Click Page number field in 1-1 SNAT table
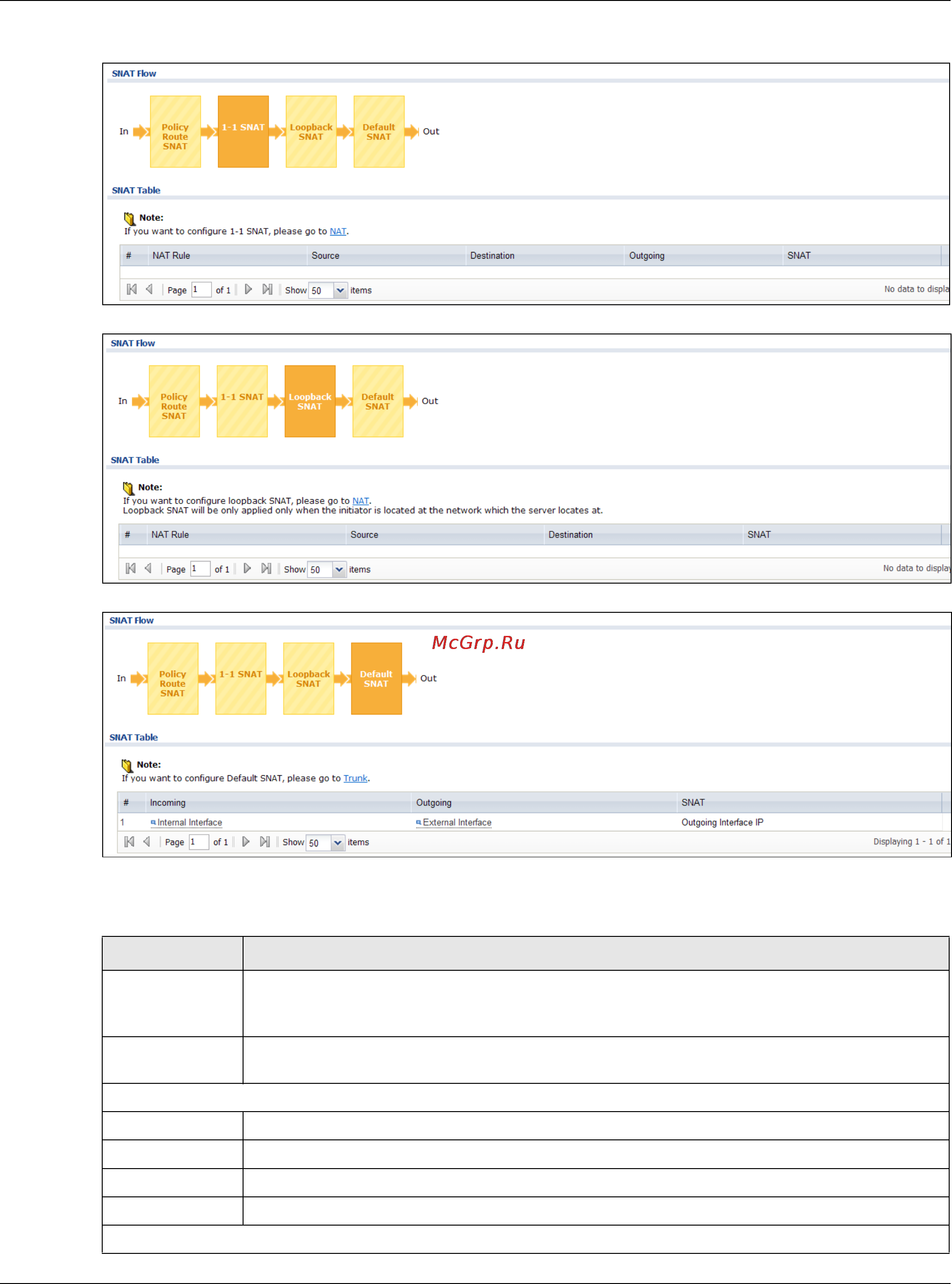 point(202,290)
